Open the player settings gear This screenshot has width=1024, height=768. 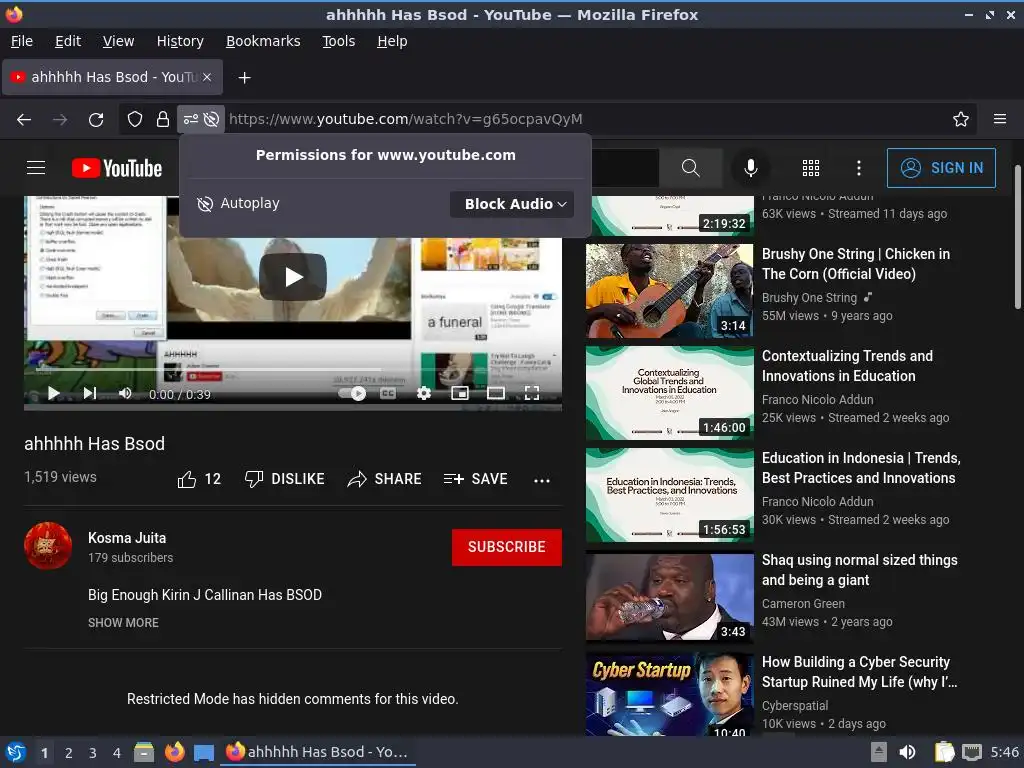click(424, 393)
